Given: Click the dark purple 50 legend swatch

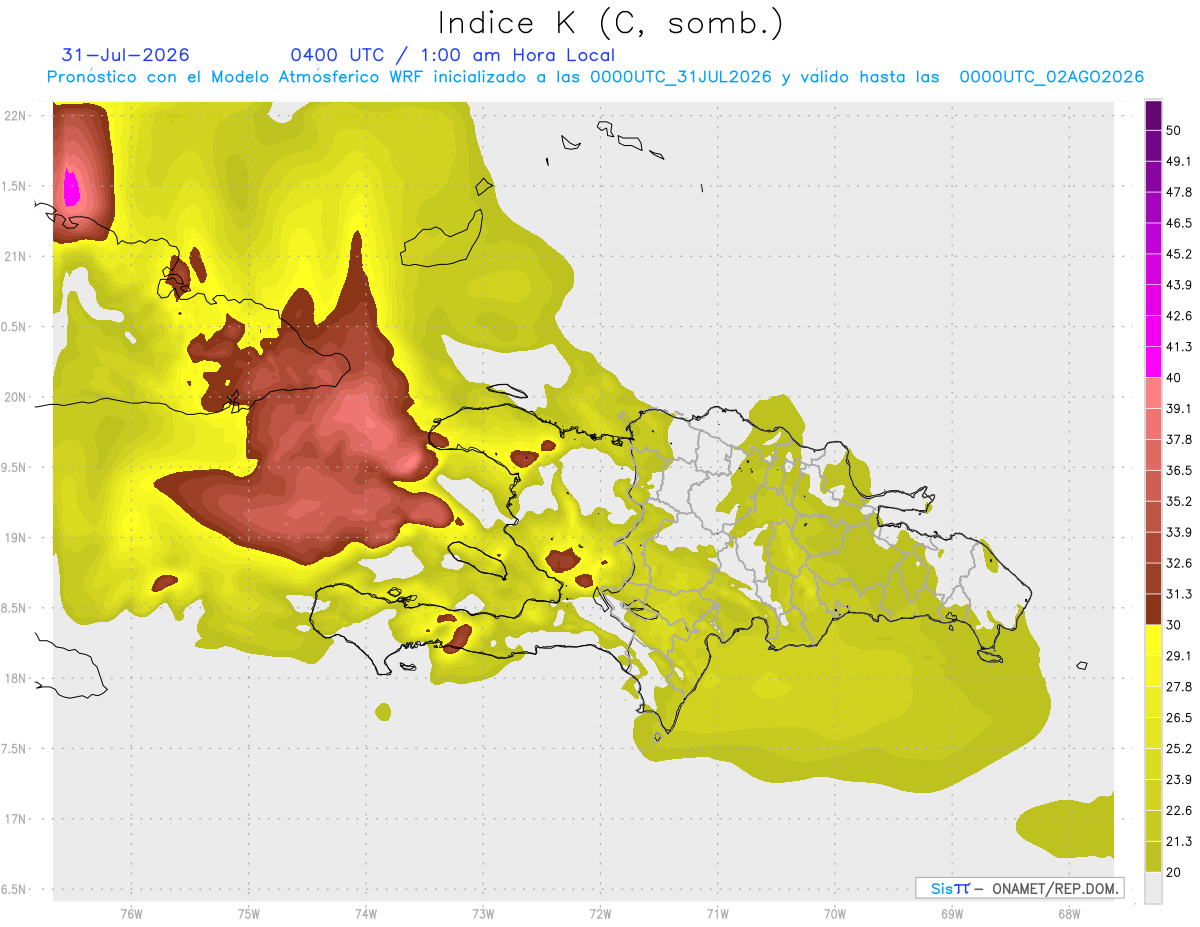Looking at the screenshot, I should (x=1153, y=115).
